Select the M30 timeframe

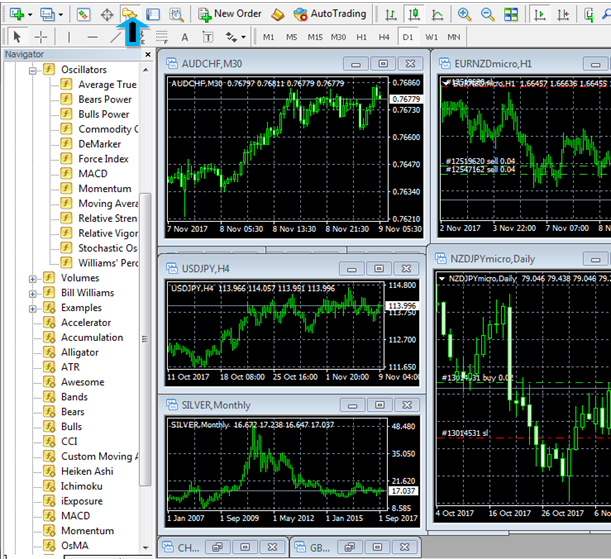(x=338, y=36)
